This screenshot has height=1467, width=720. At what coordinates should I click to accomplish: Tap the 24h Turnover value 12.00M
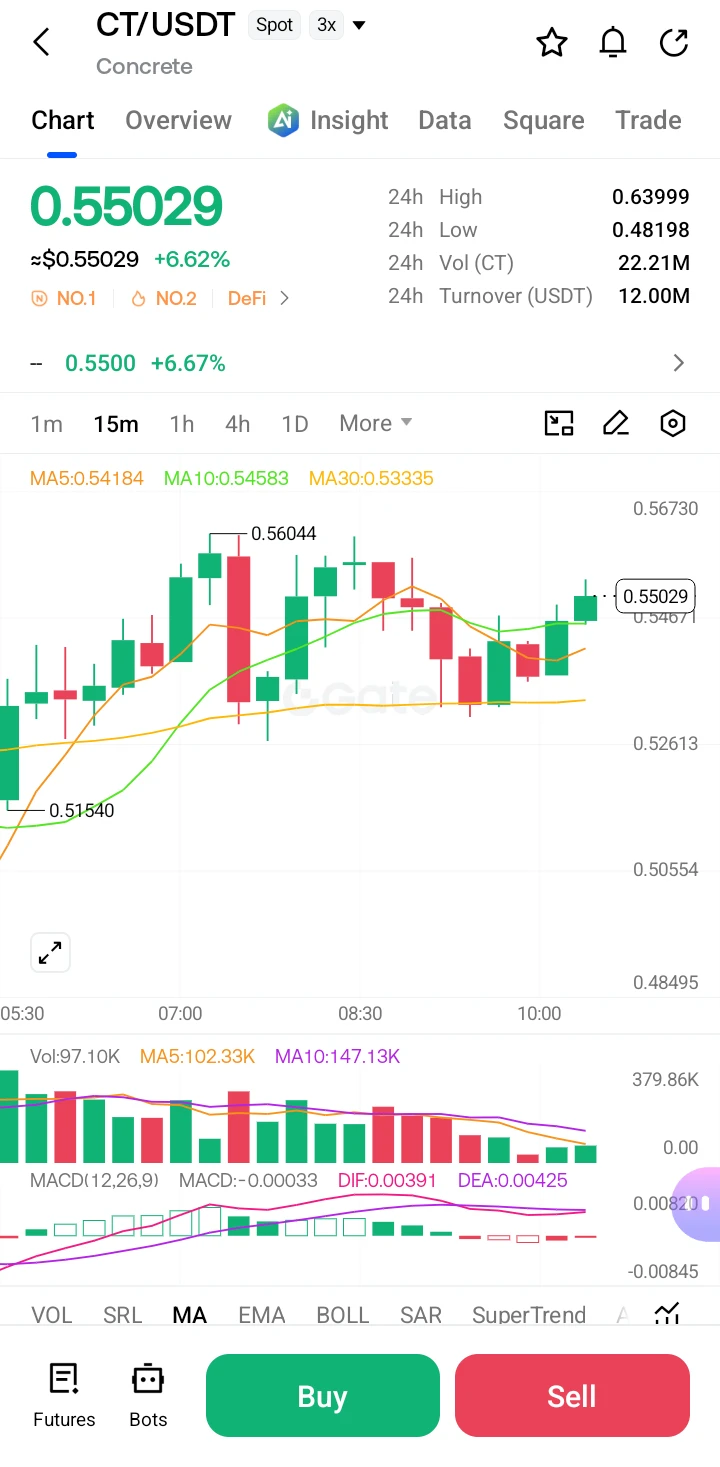(x=654, y=296)
